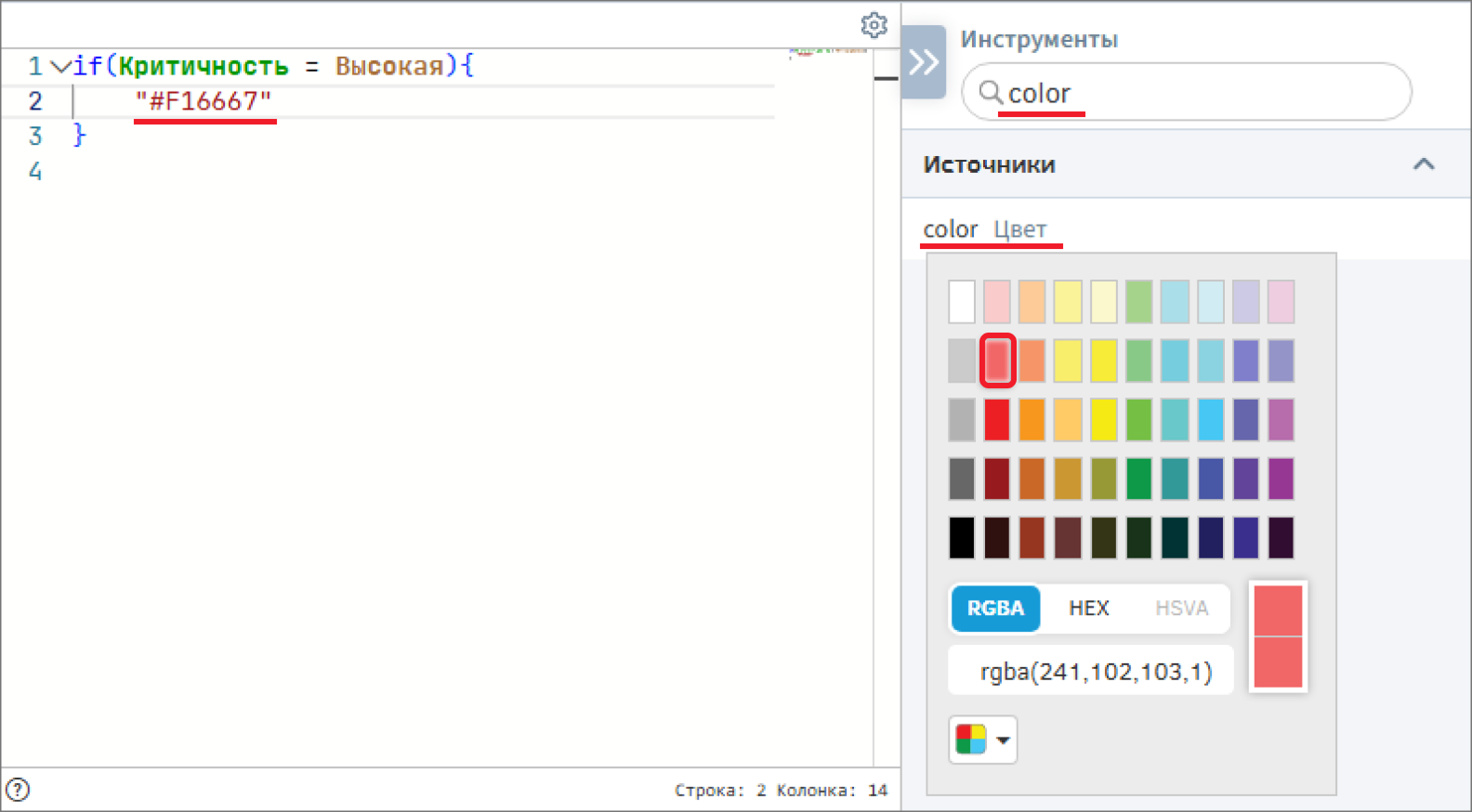
Task: Pick the bright orange swatch
Action: pos(1032,420)
